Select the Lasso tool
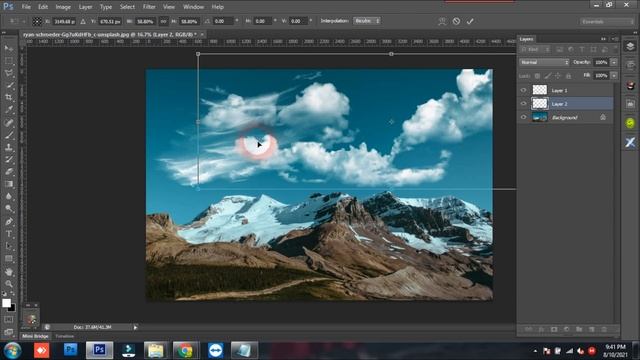 [x=9, y=73]
